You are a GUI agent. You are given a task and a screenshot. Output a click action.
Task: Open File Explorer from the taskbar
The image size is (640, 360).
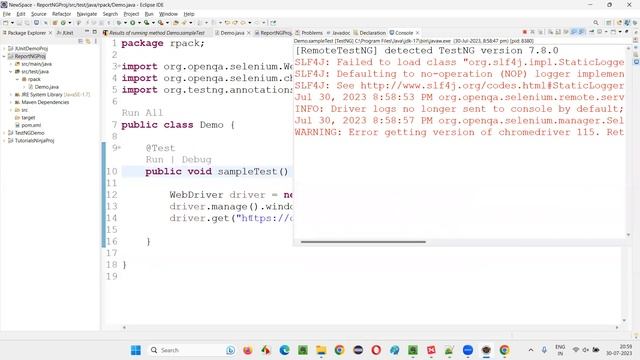pos(321,350)
